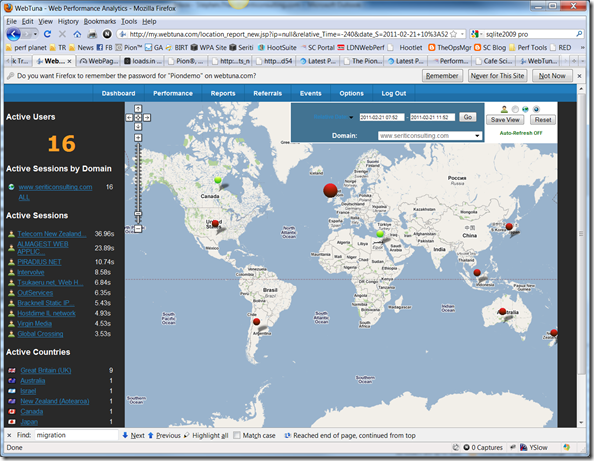Toggle the Auto-Refresh OFF setting
The image size is (594, 461).
point(521,133)
